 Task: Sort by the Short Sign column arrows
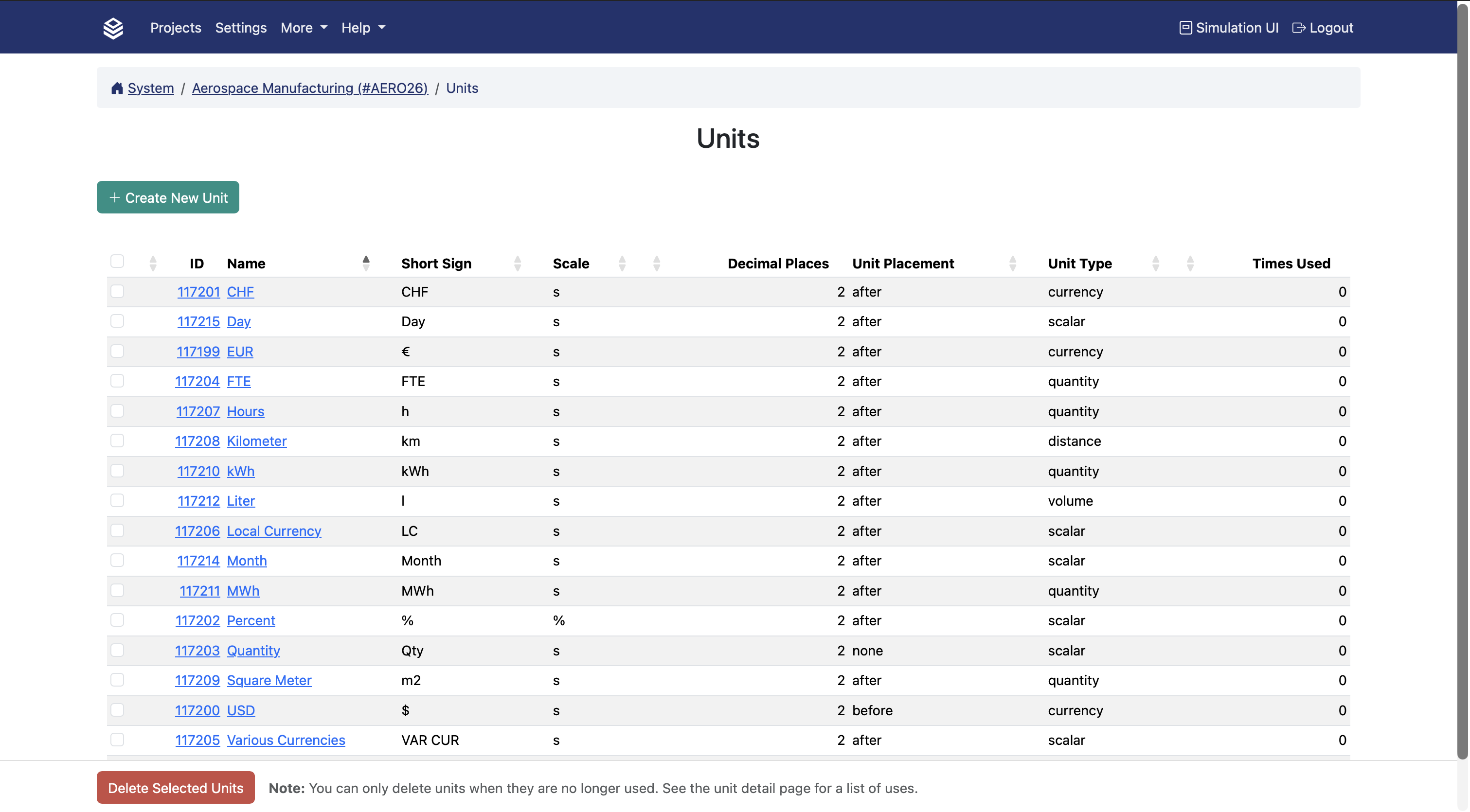tap(518, 263)
